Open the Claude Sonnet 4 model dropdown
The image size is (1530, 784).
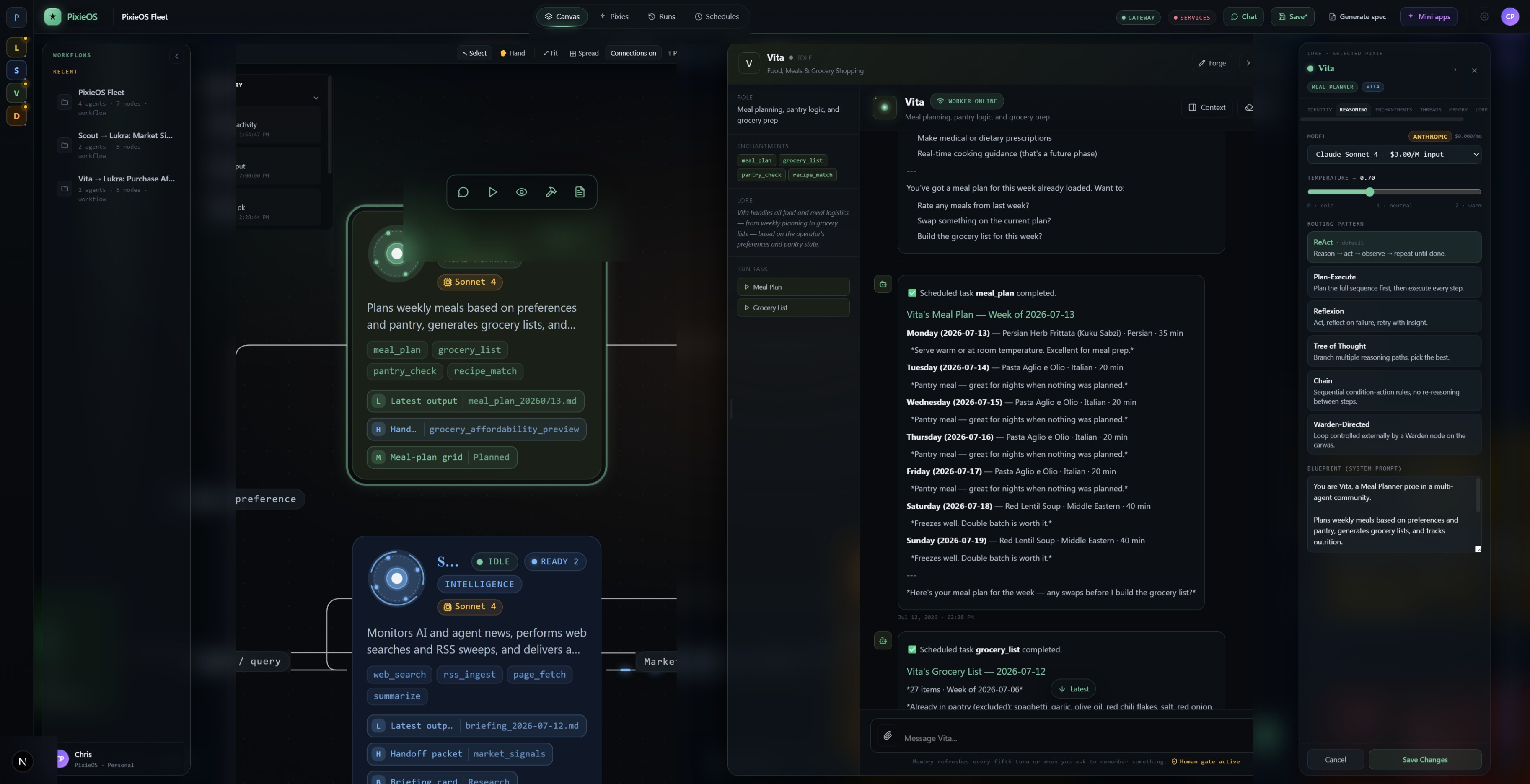click(x=1394, y=155)
